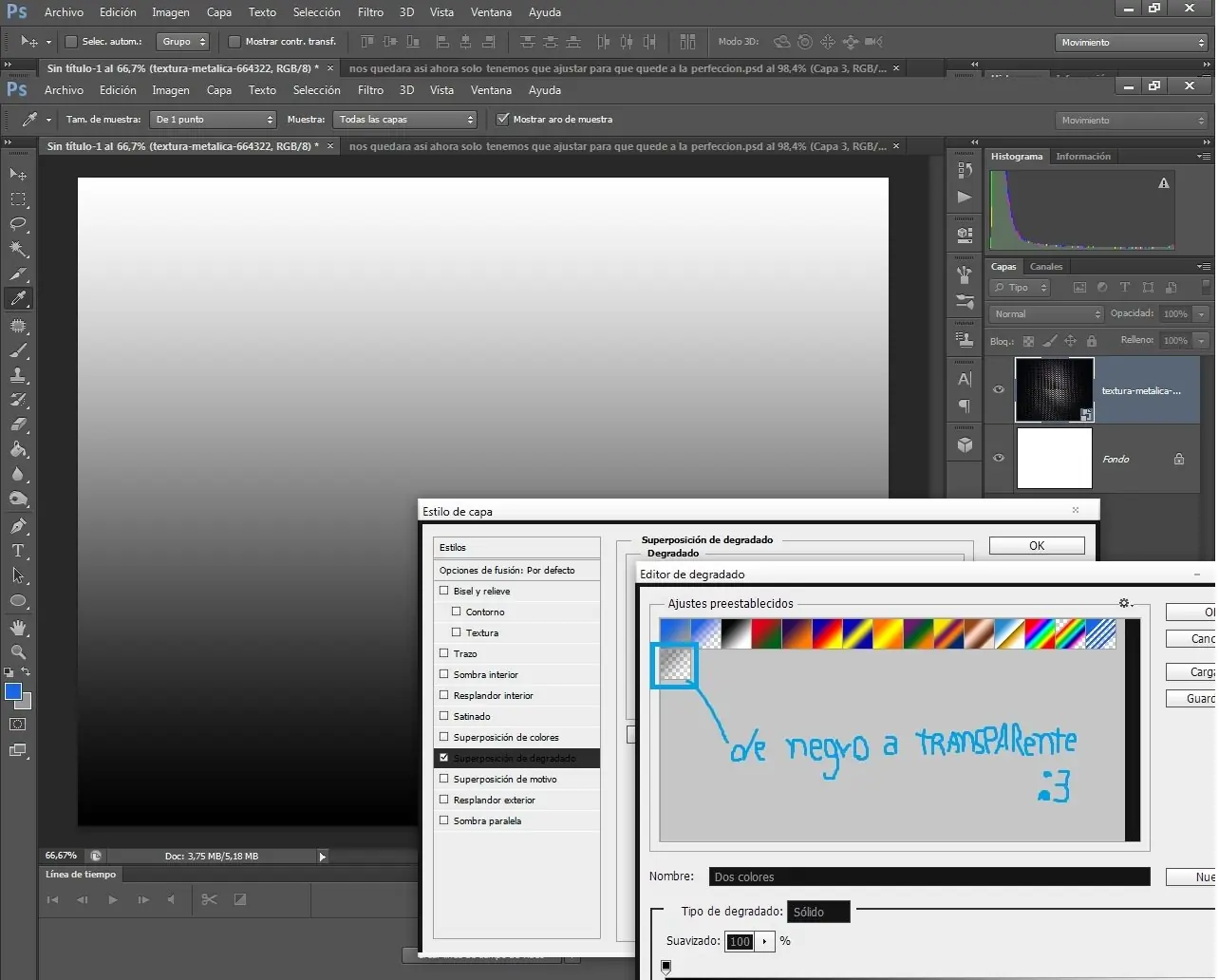Toggle Quick Mask mode icon

tap(18, 724)
